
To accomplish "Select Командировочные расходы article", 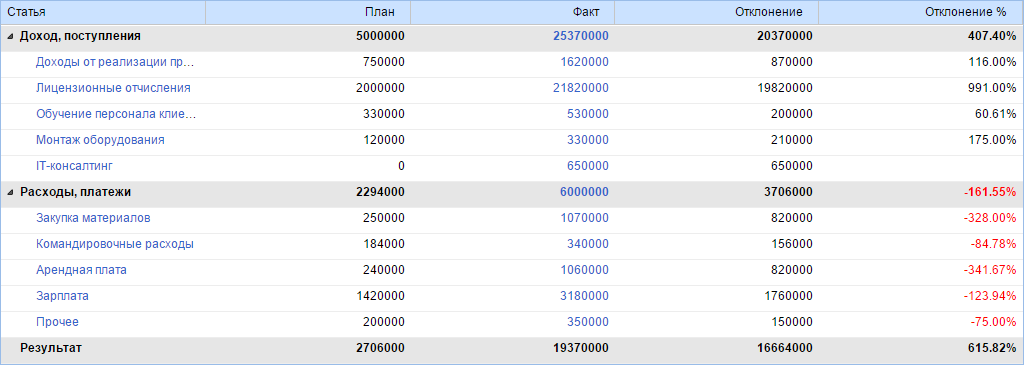I will (115, 244).
